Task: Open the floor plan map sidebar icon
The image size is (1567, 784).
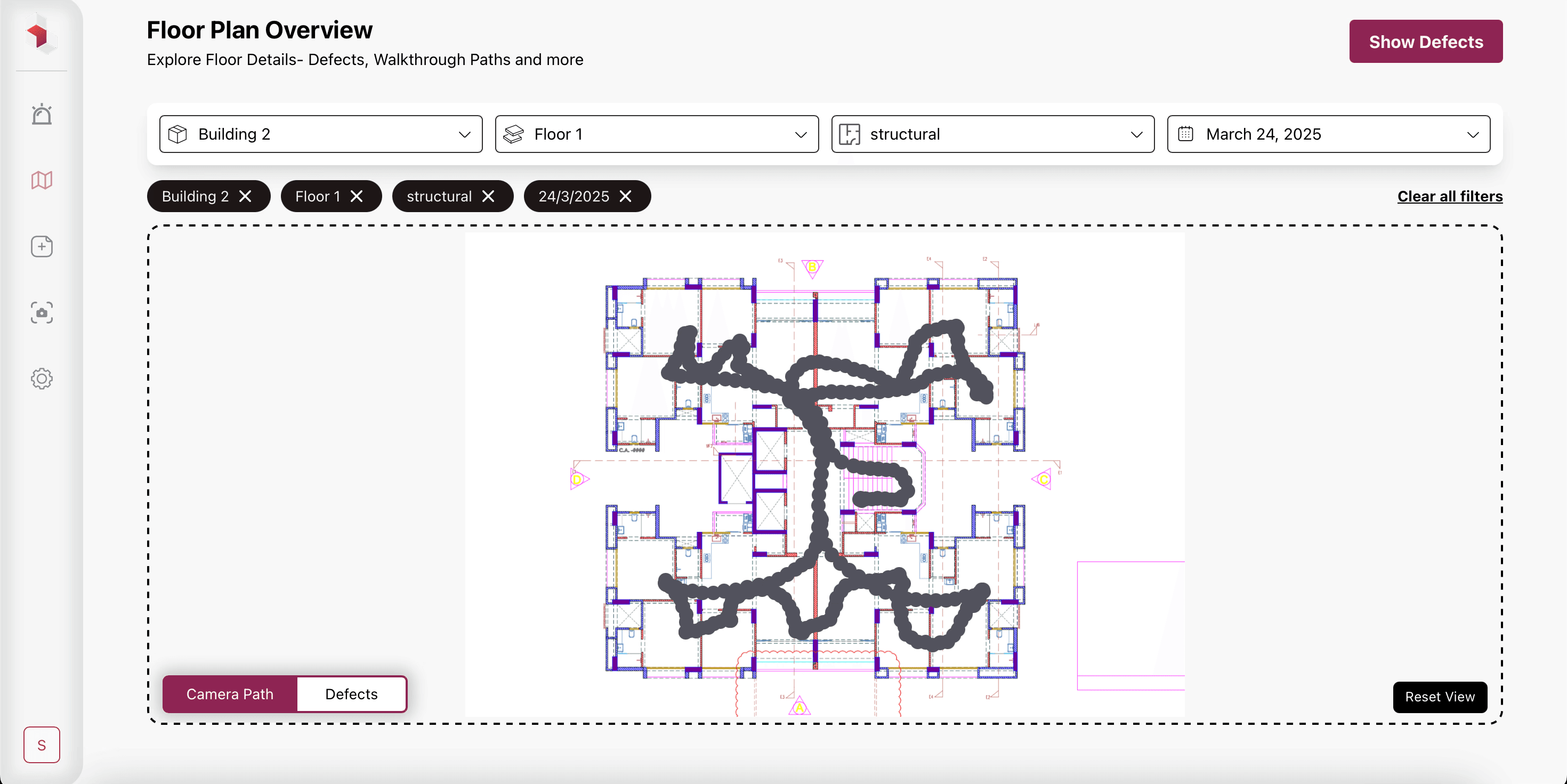Action: point(42,180)
